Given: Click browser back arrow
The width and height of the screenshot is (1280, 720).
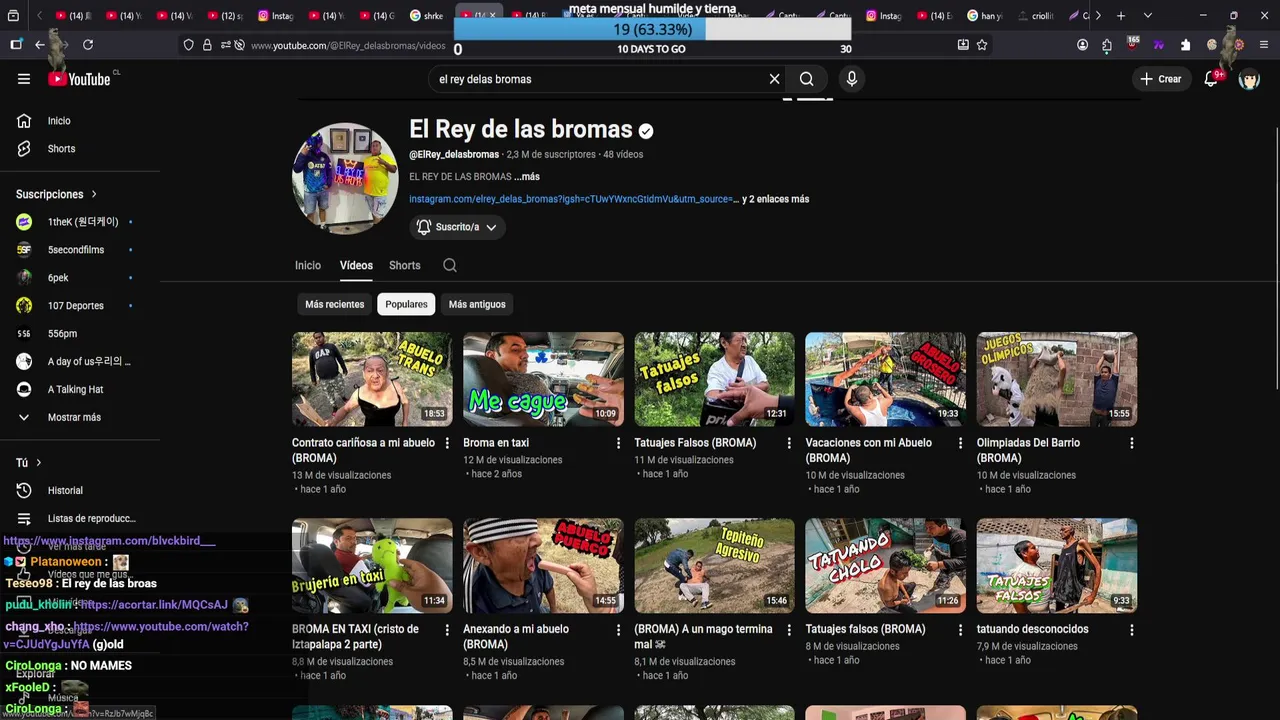Looking at the screenshot, I should click(40, 45).
